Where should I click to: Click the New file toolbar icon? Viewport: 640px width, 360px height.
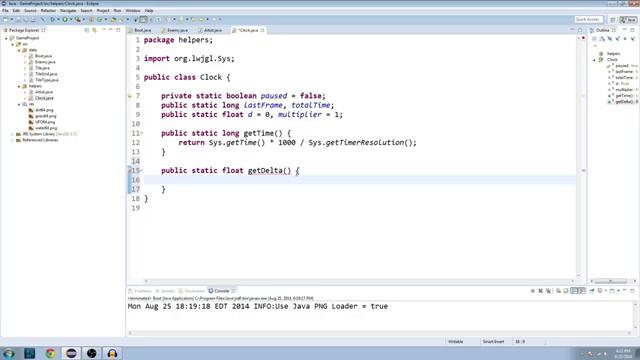(6, 20)
